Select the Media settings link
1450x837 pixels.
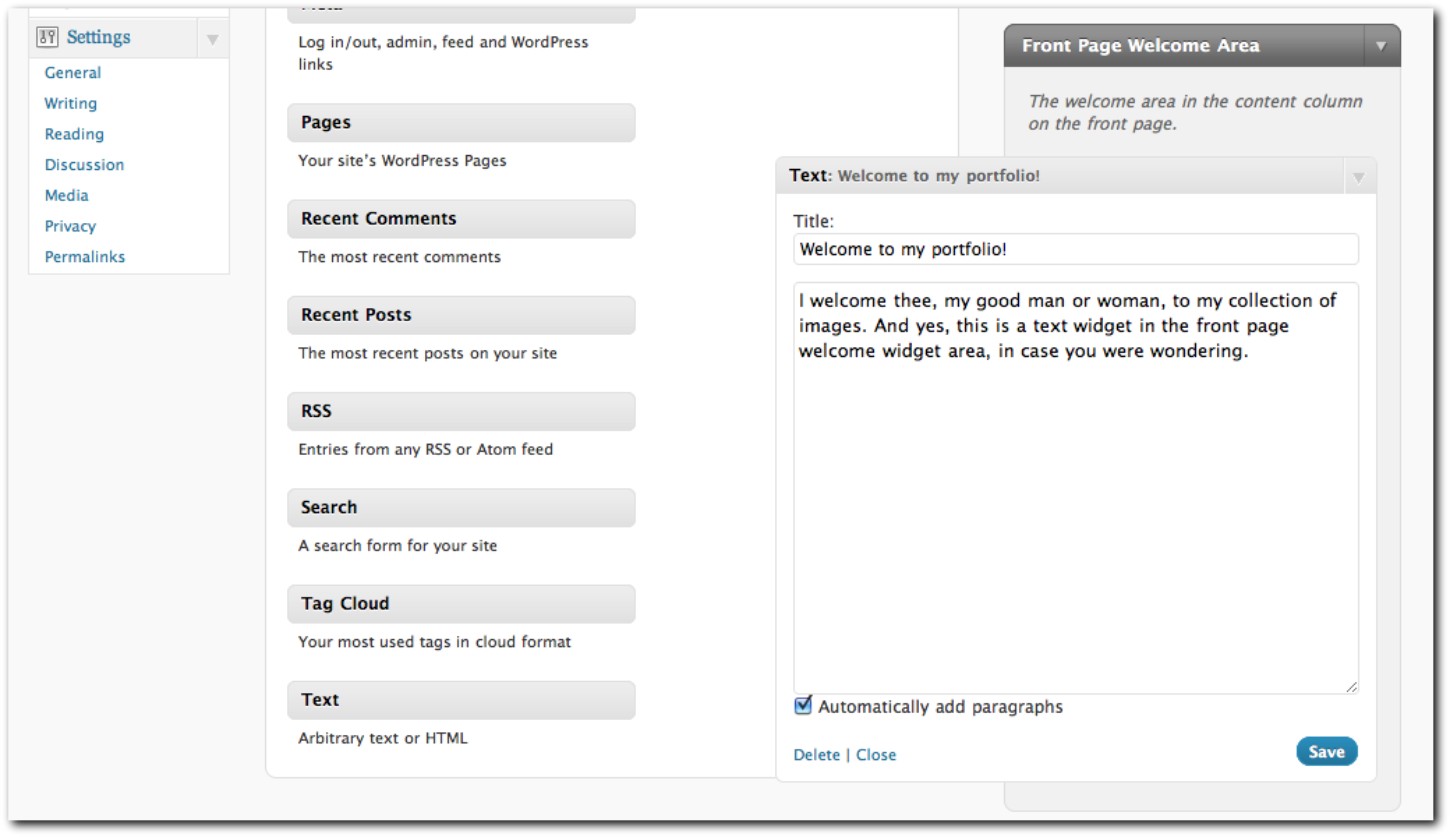click(x=66, y=196)
